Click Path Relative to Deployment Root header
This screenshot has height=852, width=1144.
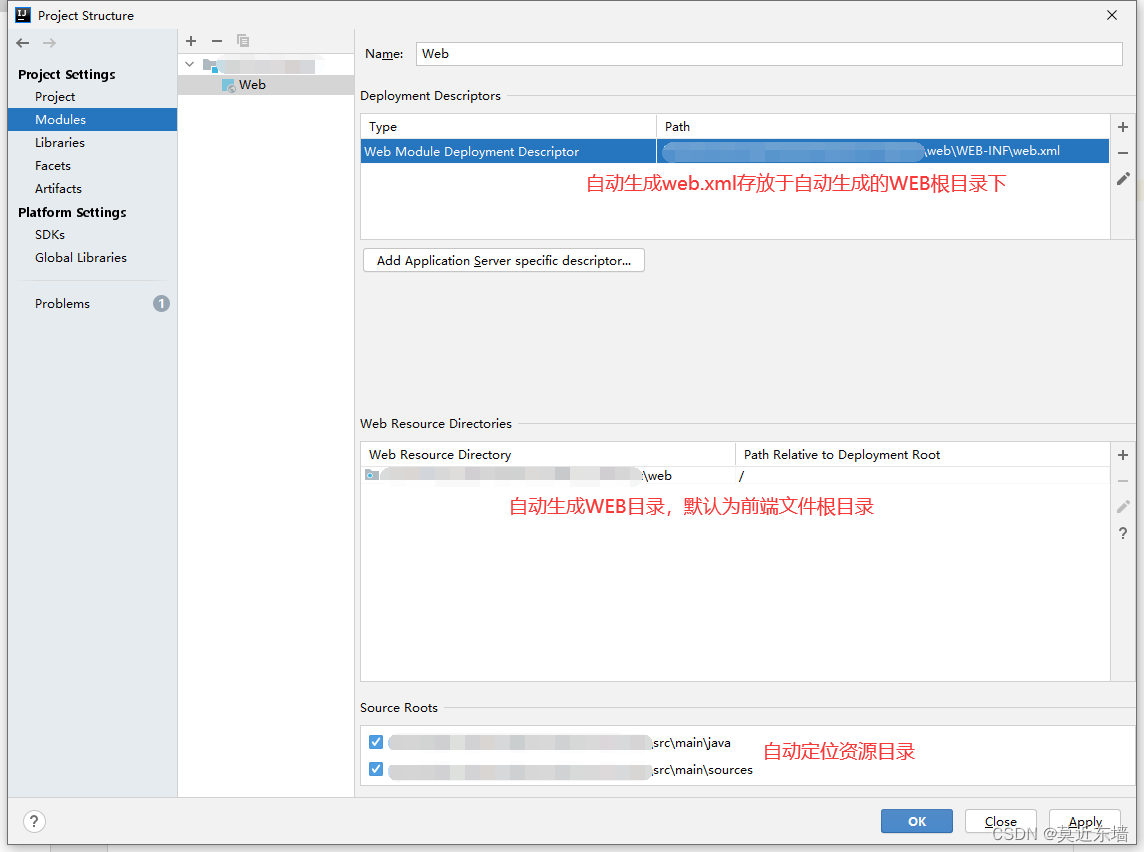point(922,454)
